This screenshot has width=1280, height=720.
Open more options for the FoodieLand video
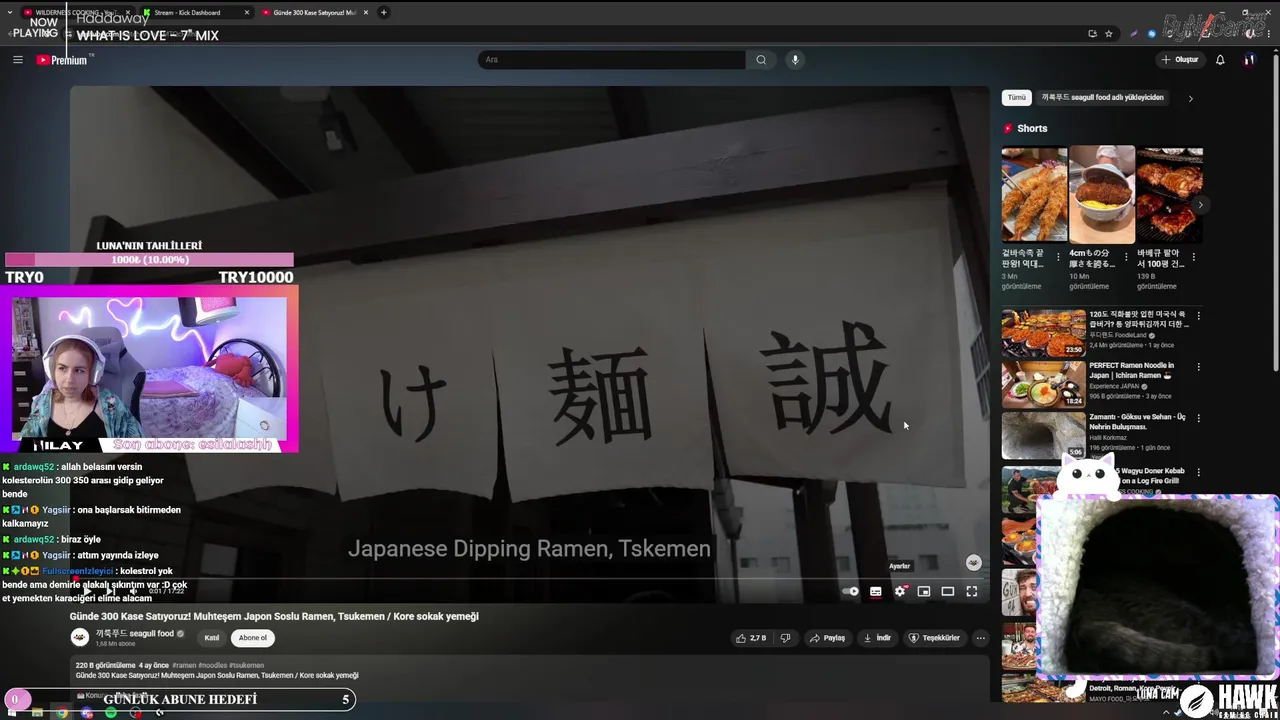click(1198, 316)
